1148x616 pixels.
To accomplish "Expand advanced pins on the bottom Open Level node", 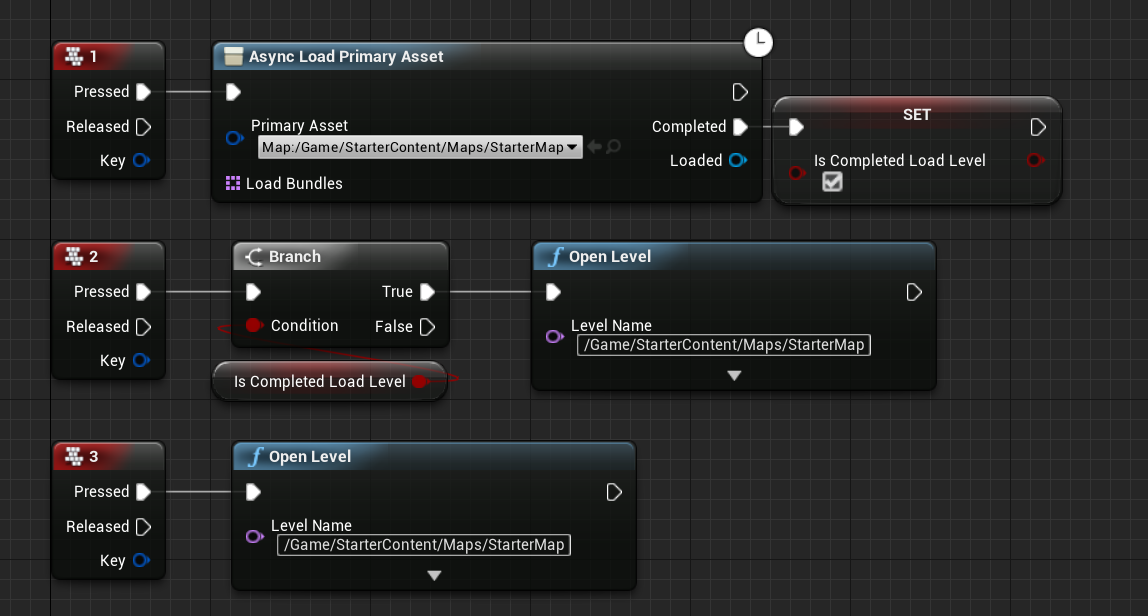I will [434, 575].
